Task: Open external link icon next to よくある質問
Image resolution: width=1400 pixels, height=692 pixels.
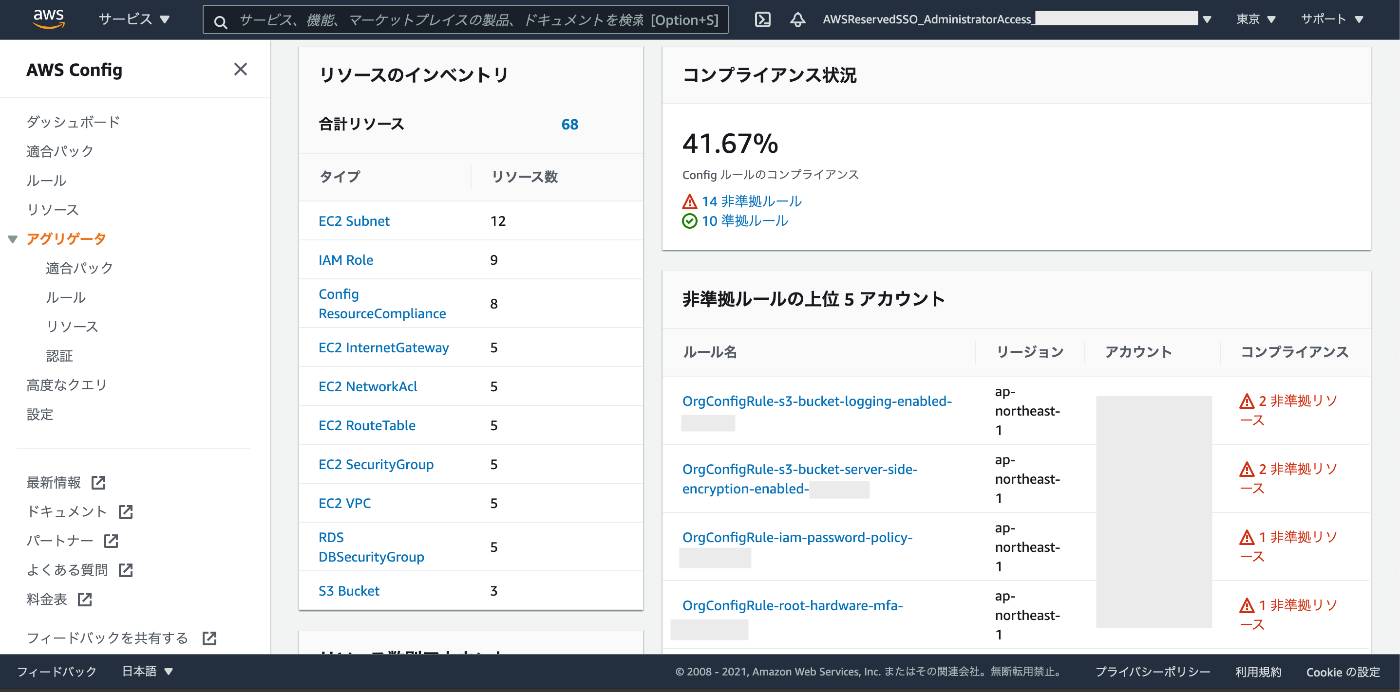Action: [x=126, y=570]
